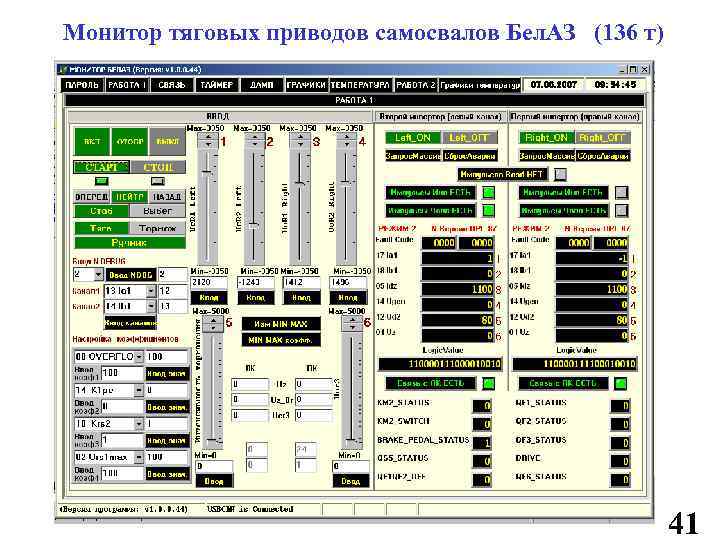
Task: Open the '00 OVERFLO' coefficient dropdown
Action: tap(139, 356)
